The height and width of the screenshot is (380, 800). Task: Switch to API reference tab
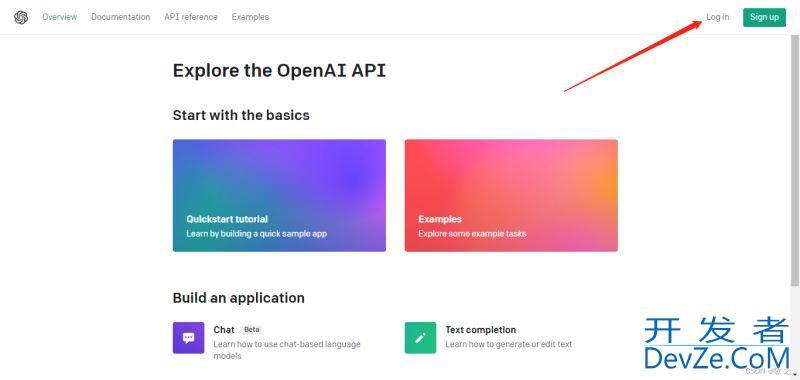[191, 17]
